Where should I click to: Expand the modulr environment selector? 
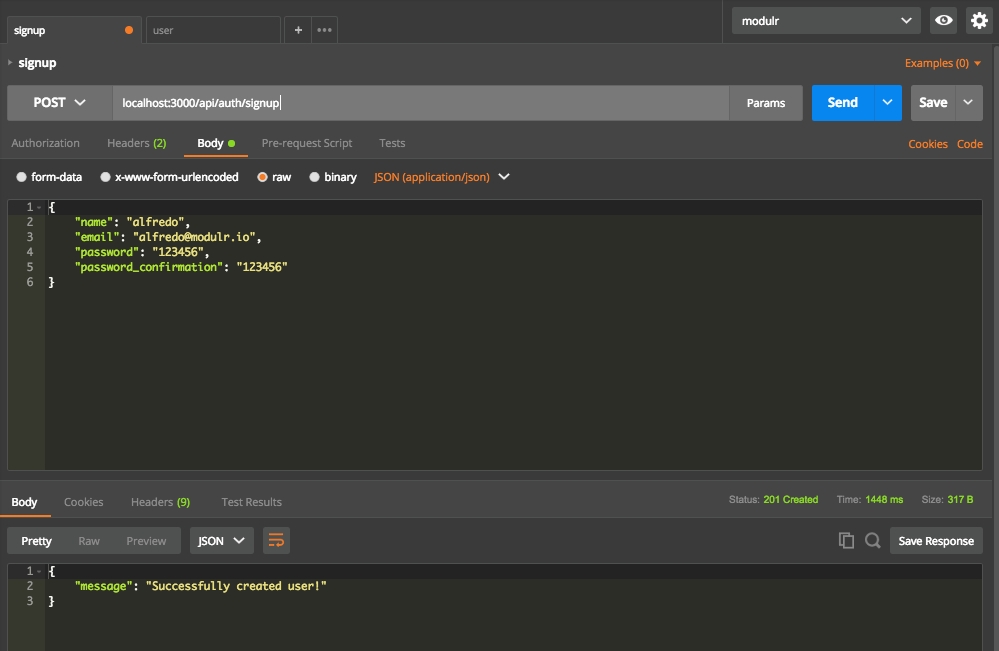click(x=825, y=20)
